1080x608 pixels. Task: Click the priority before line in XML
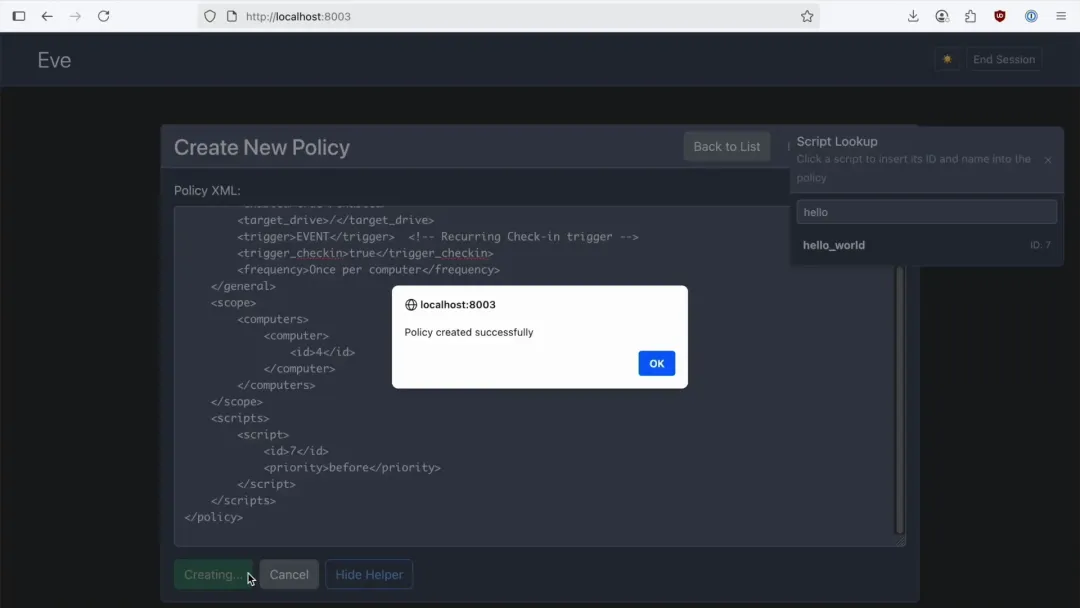pos(352,468)
